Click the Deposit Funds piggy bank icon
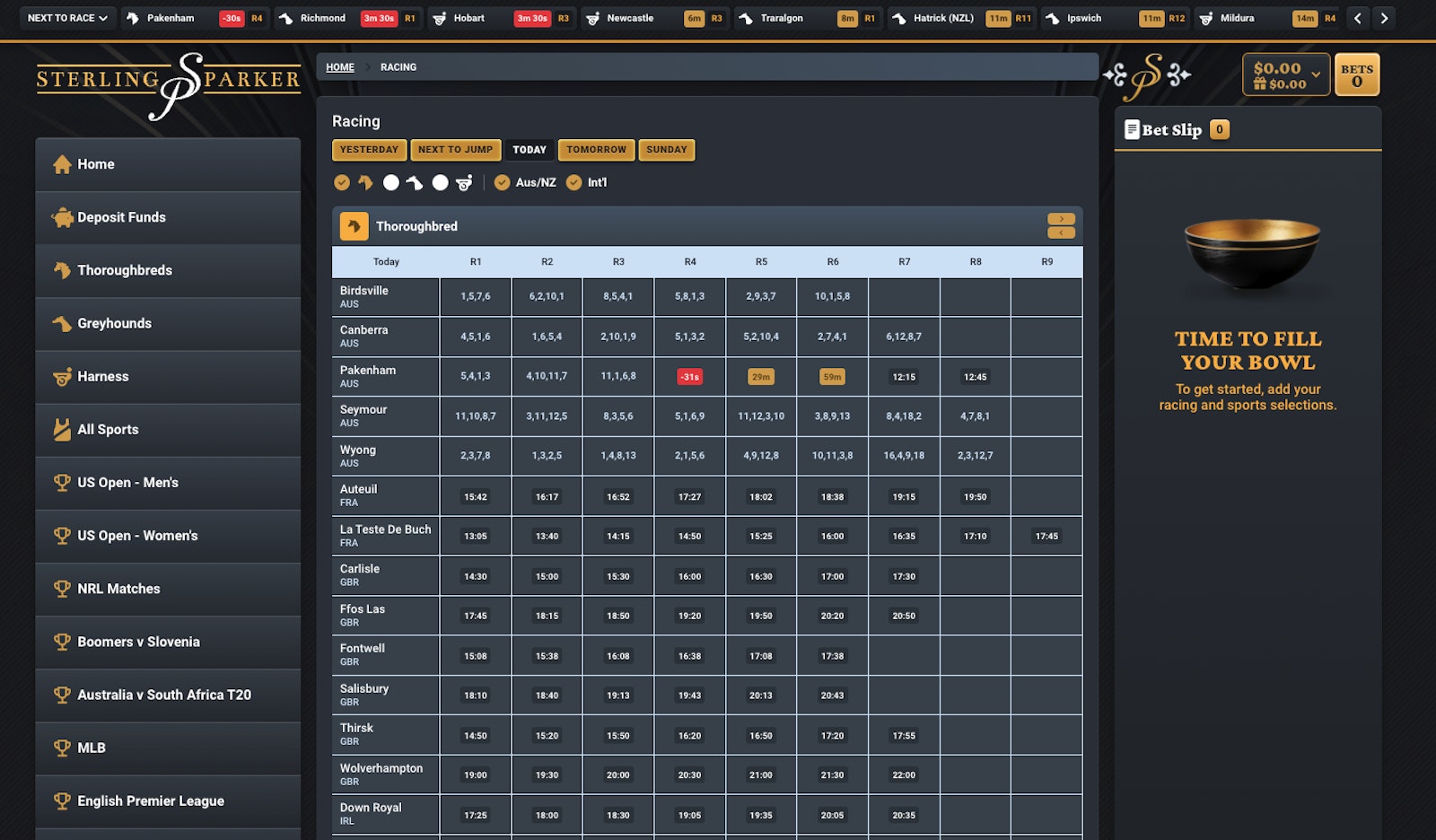The image size is (1436, 840). tap(62, 217)
